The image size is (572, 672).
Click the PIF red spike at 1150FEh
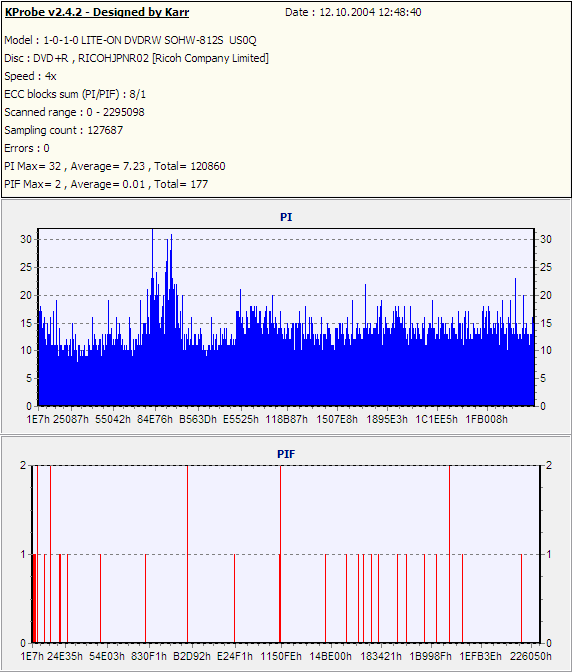click(280, 554)
